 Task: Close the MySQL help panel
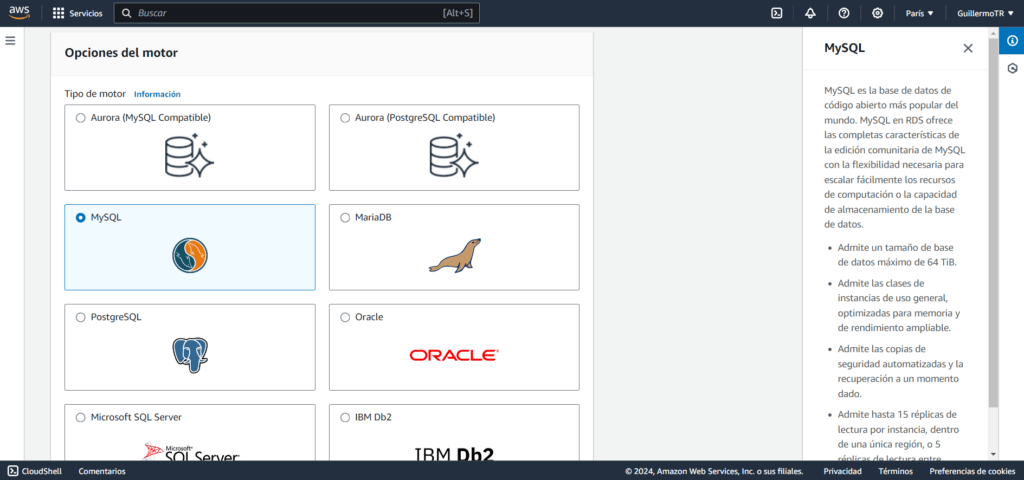click(x=968, y=48)
